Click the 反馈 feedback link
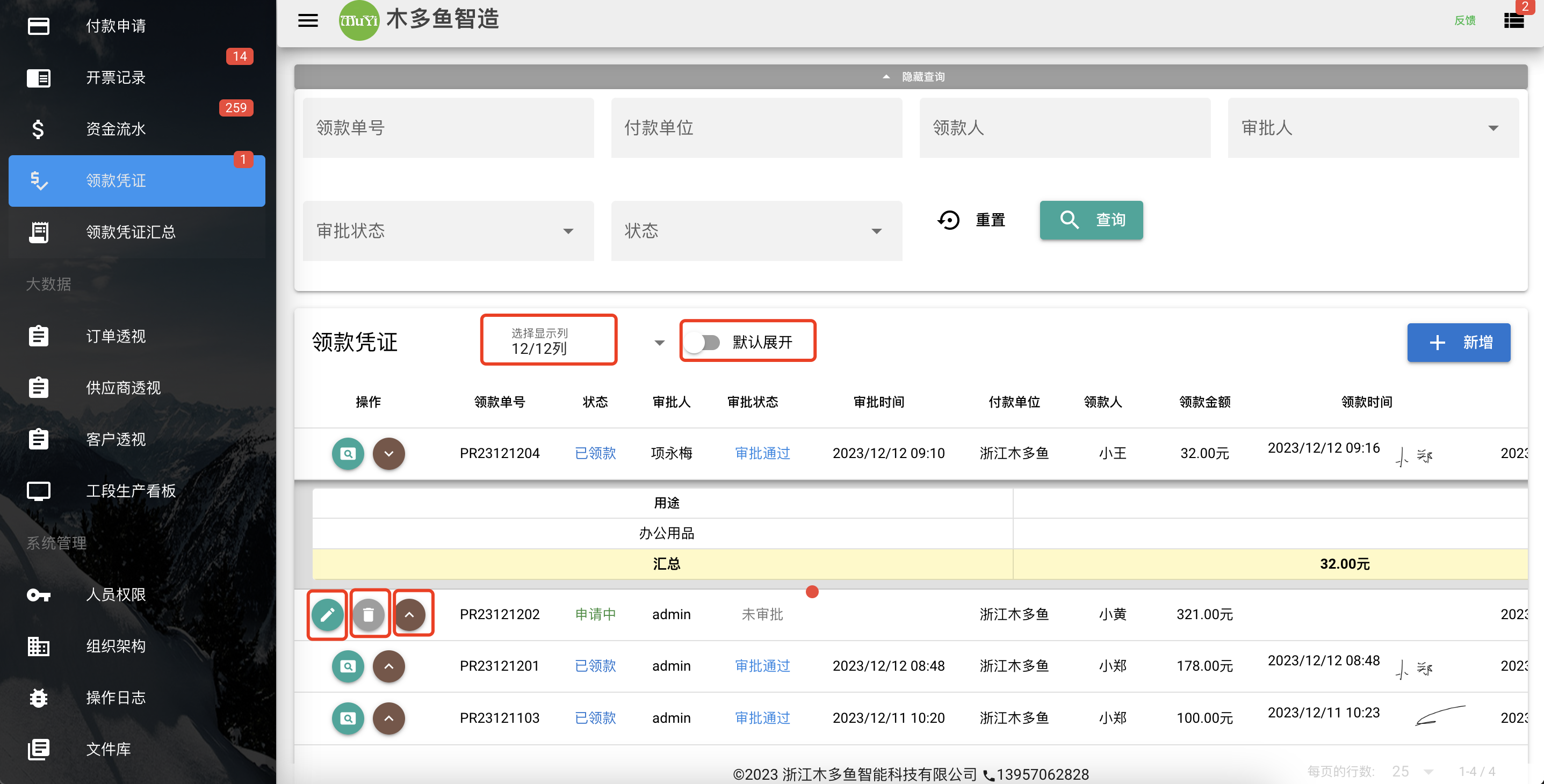The width and height of the screenshot is (1544, 784). pos(1465,20)
